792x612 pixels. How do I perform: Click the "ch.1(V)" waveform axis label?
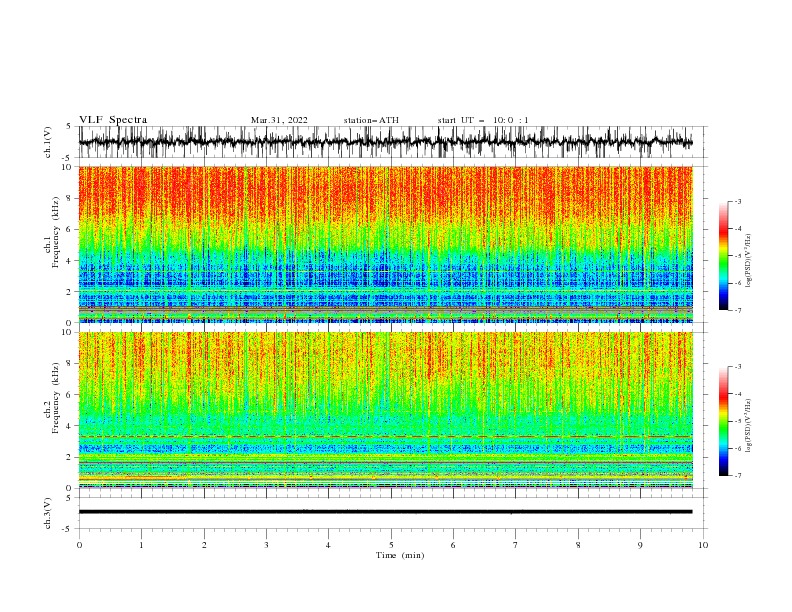[x=48, y=142]
